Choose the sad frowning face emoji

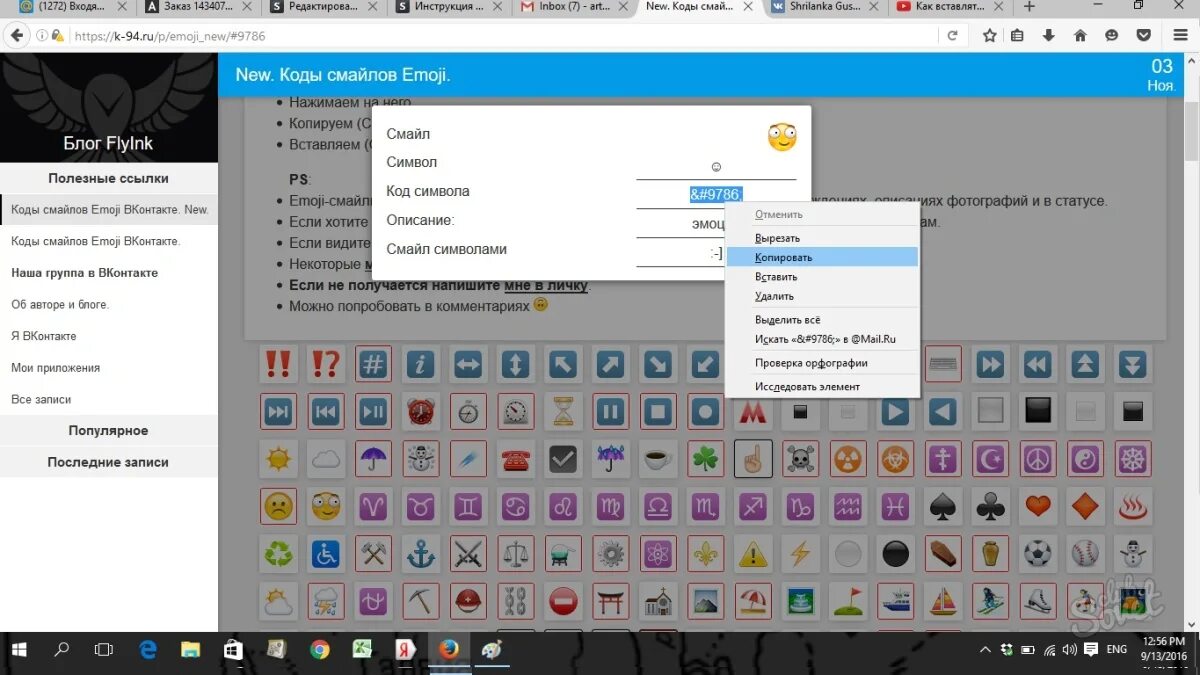278,506
